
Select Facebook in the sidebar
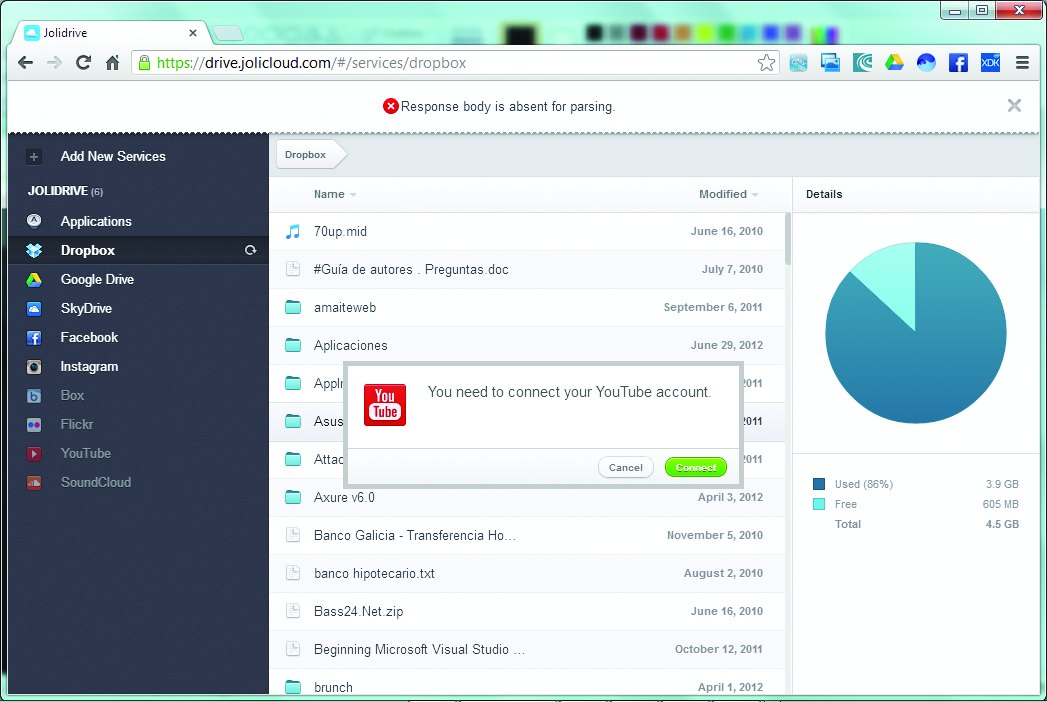click(x=138, y=337)
